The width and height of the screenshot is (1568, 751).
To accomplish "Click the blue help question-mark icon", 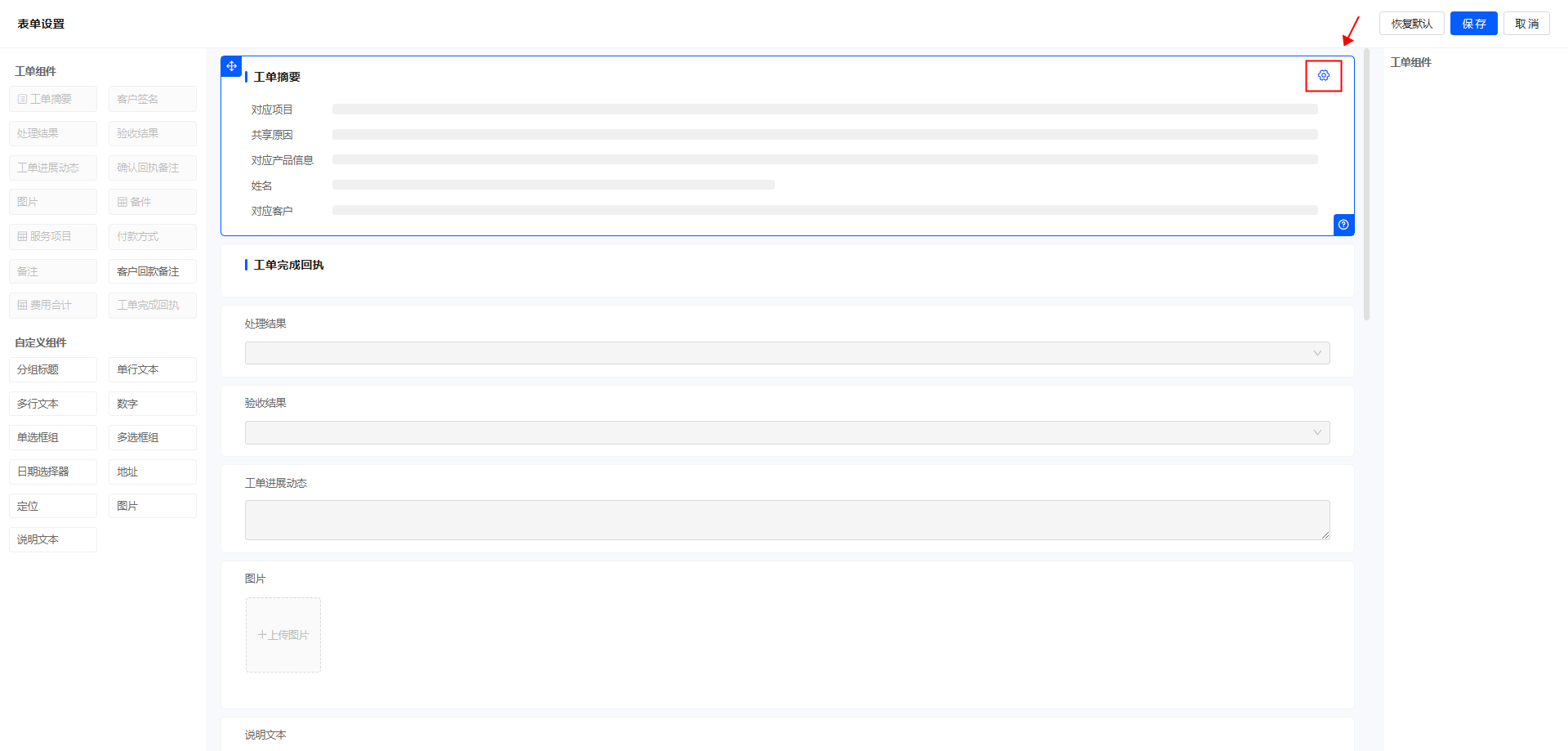I will pyautogui.click(x=1343, y=225).
